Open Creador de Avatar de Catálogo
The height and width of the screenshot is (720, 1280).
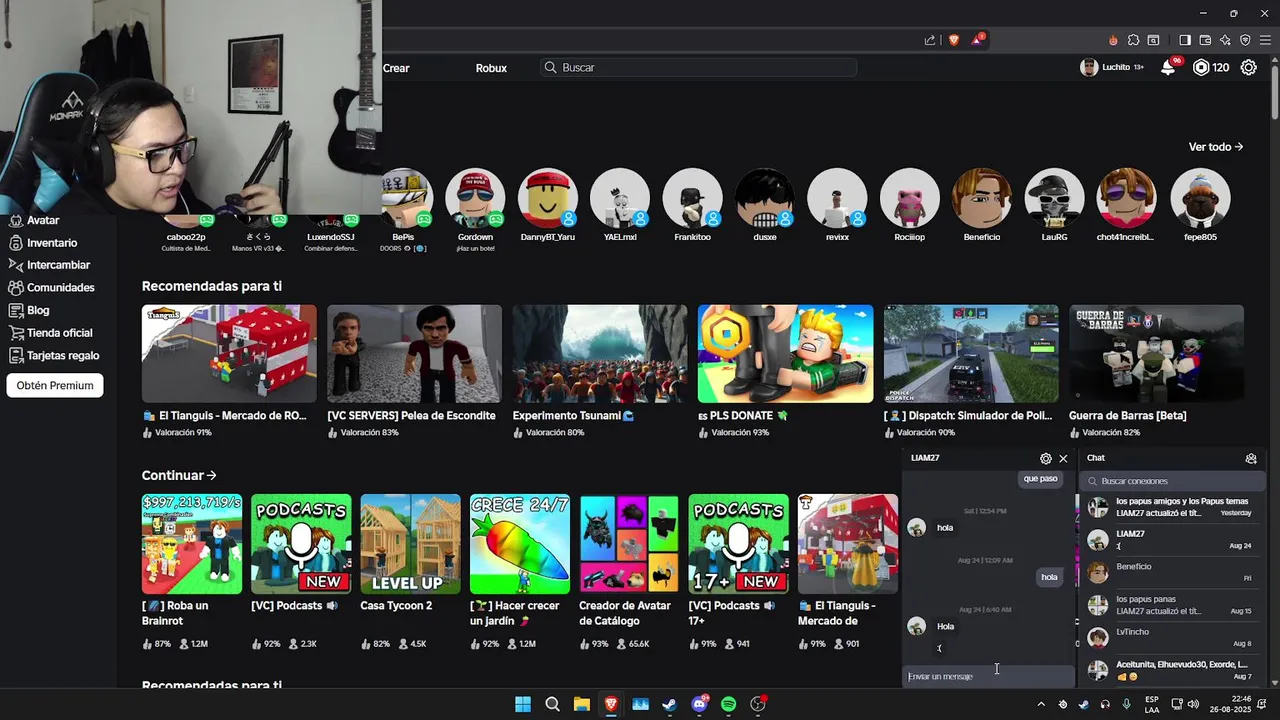click(629, 544)
